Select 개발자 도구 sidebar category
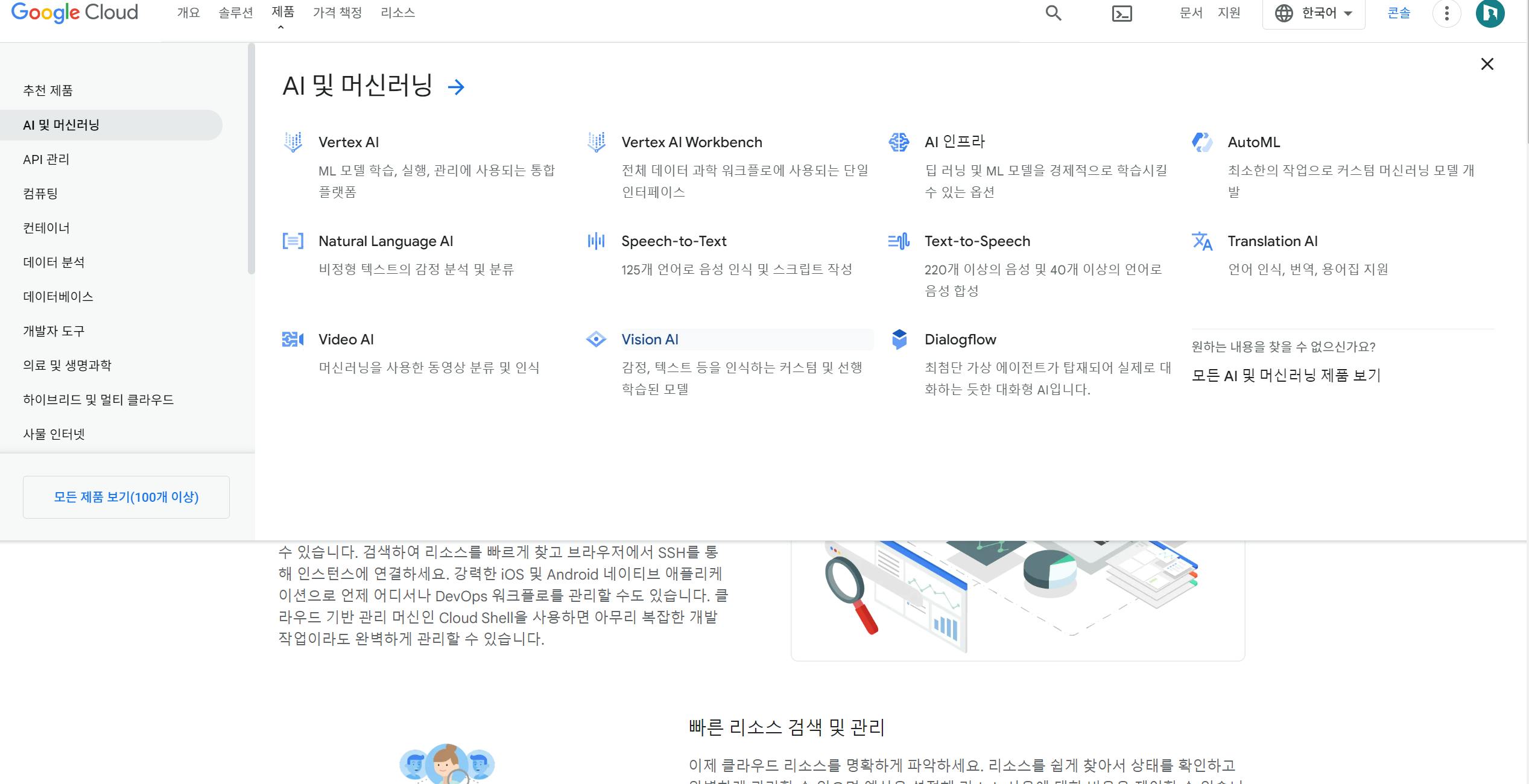 coord(54,331)
